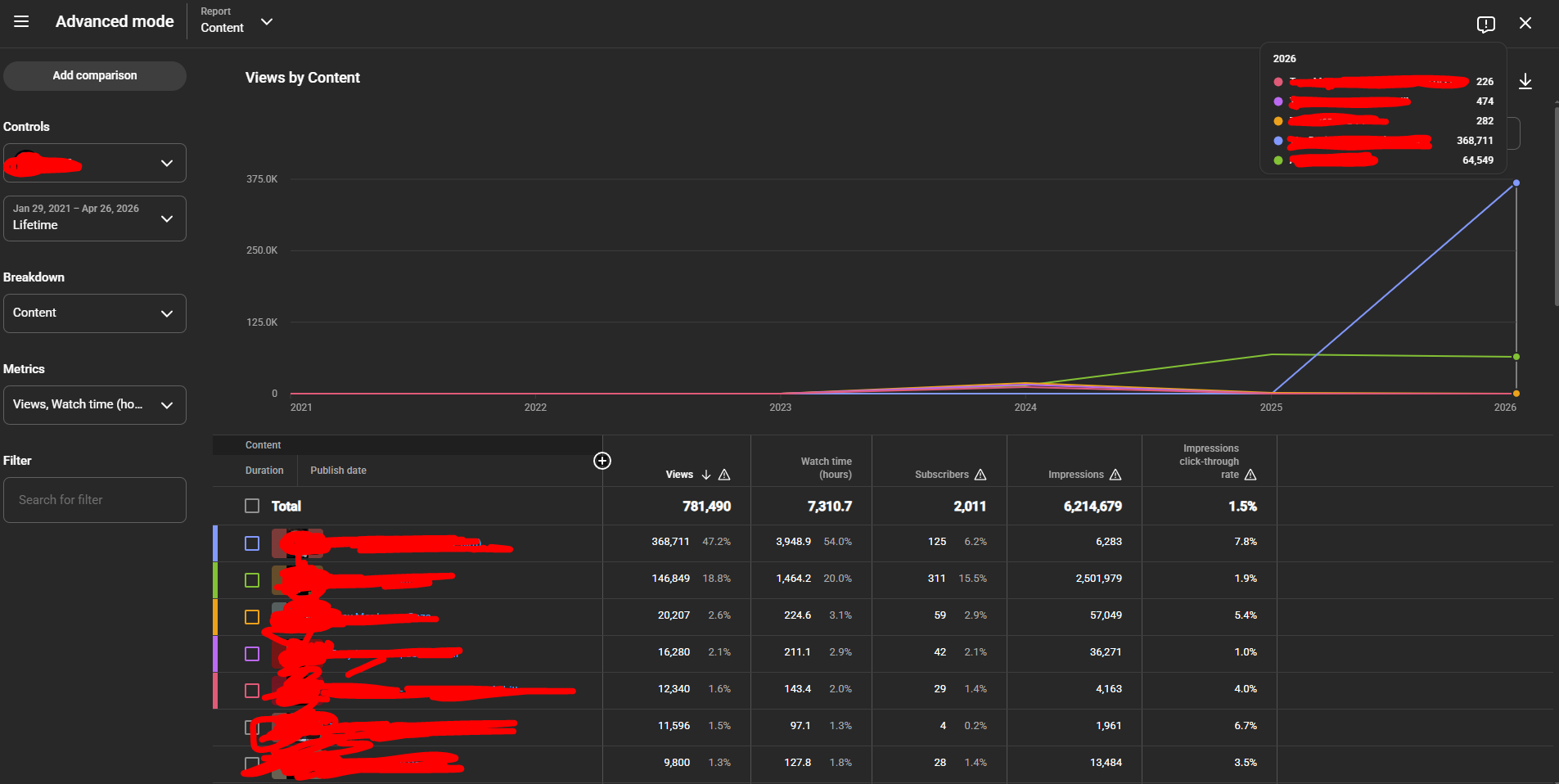Screen dimensions: 1559x784
Task: Check the blue 368,711 views row checkbox
Action: pyautogui.click(x=252, y=543)
